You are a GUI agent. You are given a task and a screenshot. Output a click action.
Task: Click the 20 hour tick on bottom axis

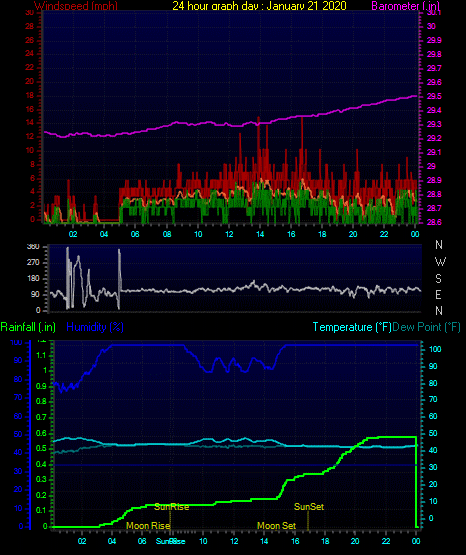click(x=355, y=541)
